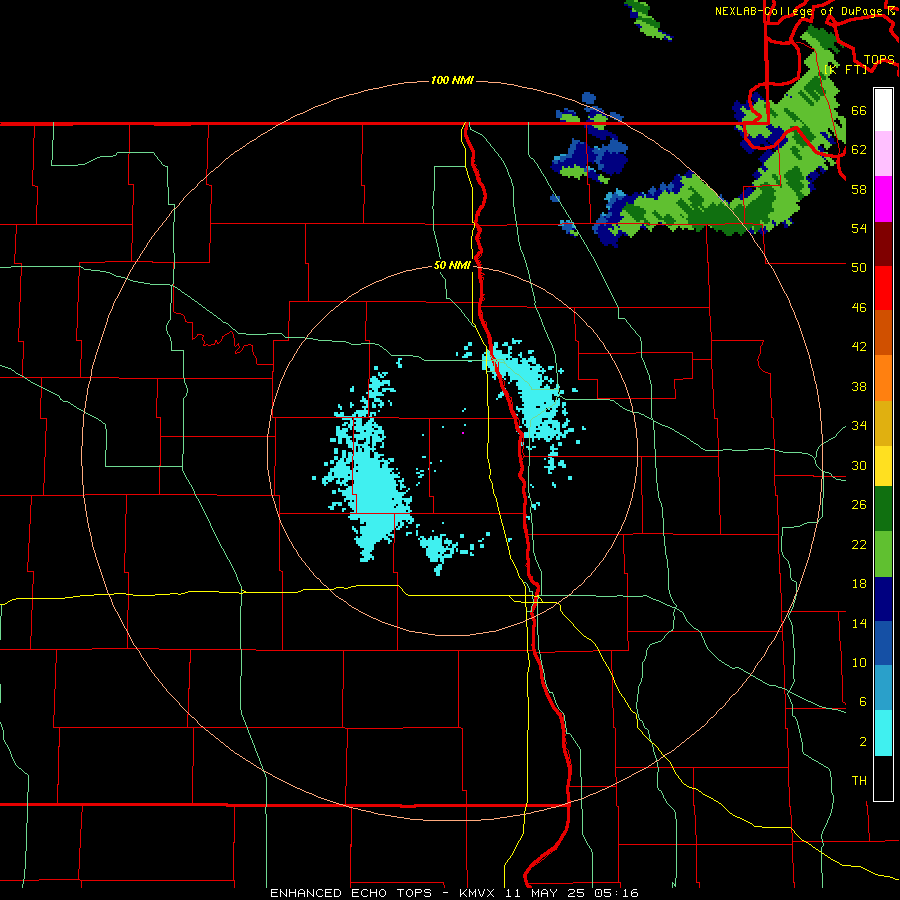The image size is (900, 900).
Task: Click the white swatch on the tops scale
Action: click(883, 110)
